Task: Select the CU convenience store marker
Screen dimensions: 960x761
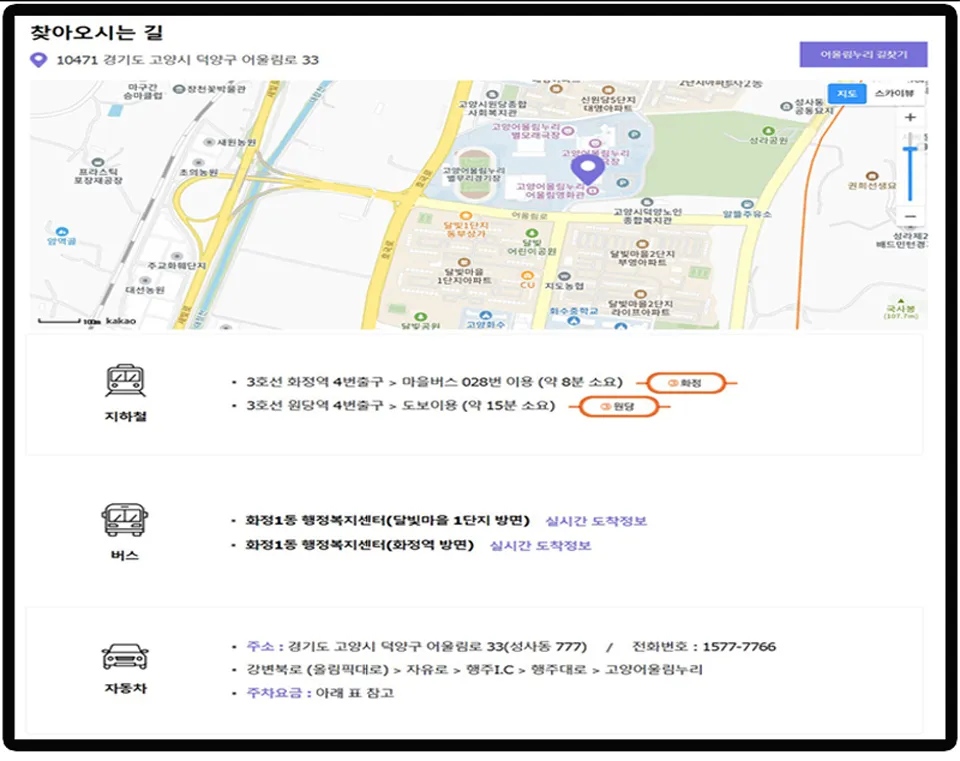Action: point(527,276)
